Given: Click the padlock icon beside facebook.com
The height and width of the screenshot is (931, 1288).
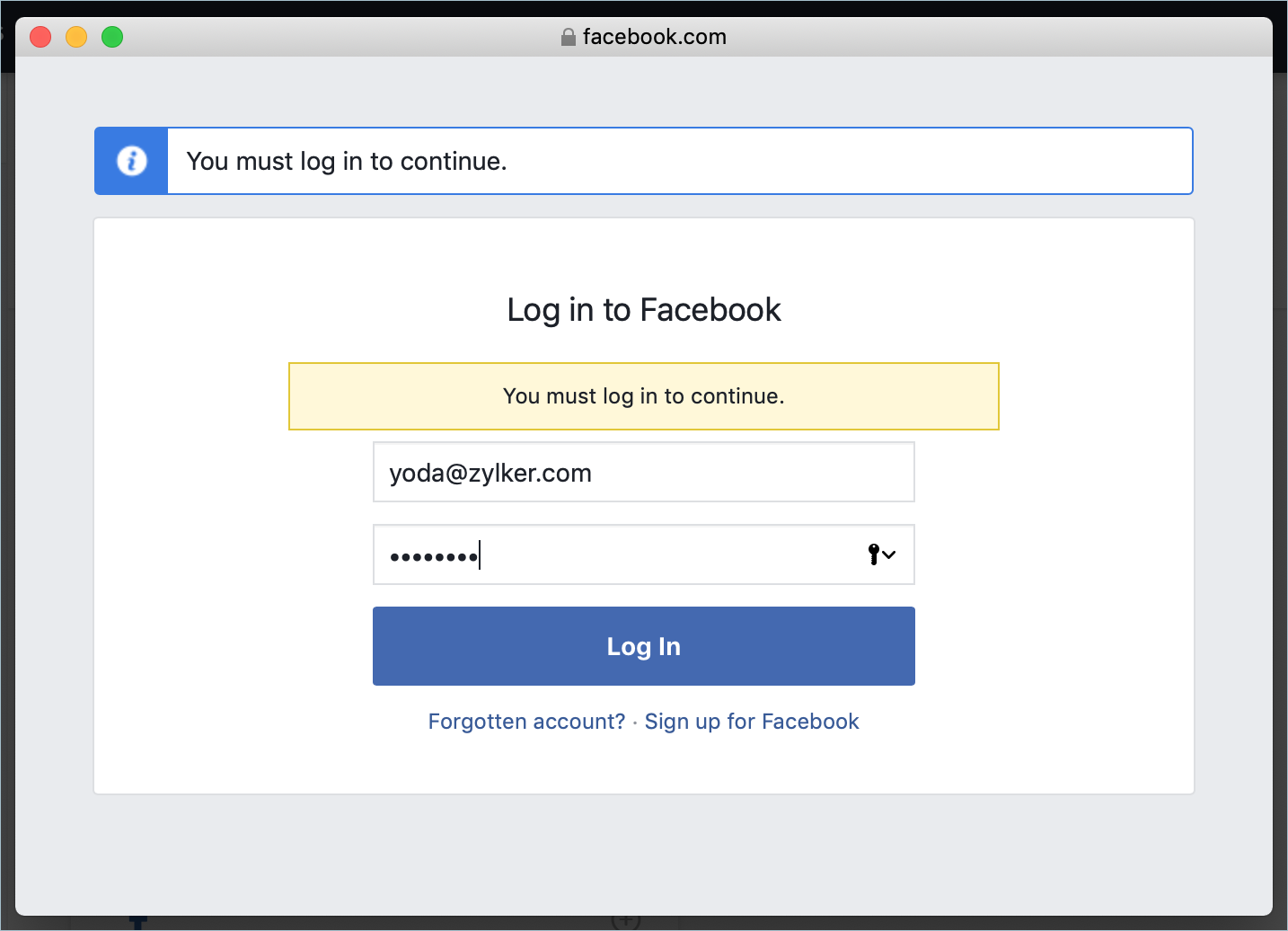Looking at the screenshot, I should coord(568,37).
